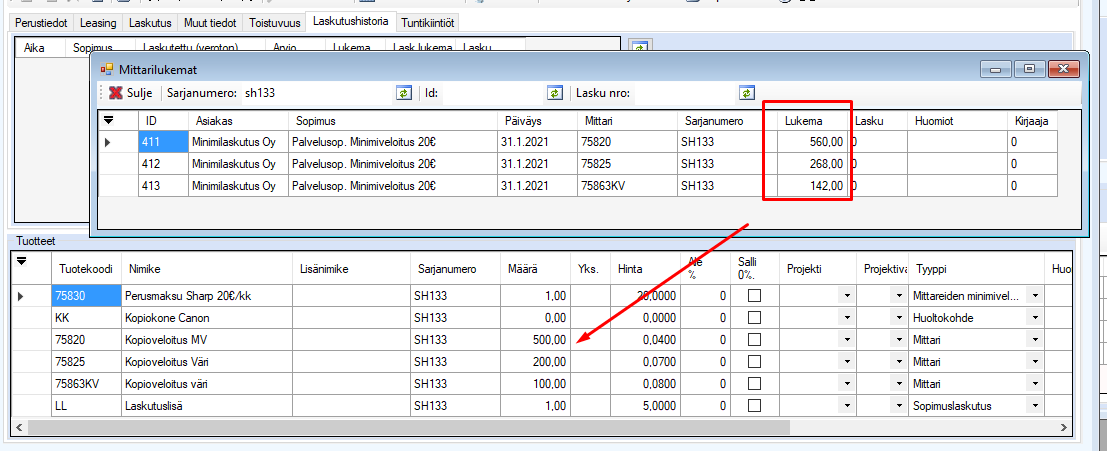This screenshot has width=1107, height=451.
Task: Switch to Leasing tab
Action: [x=98, y=23]
